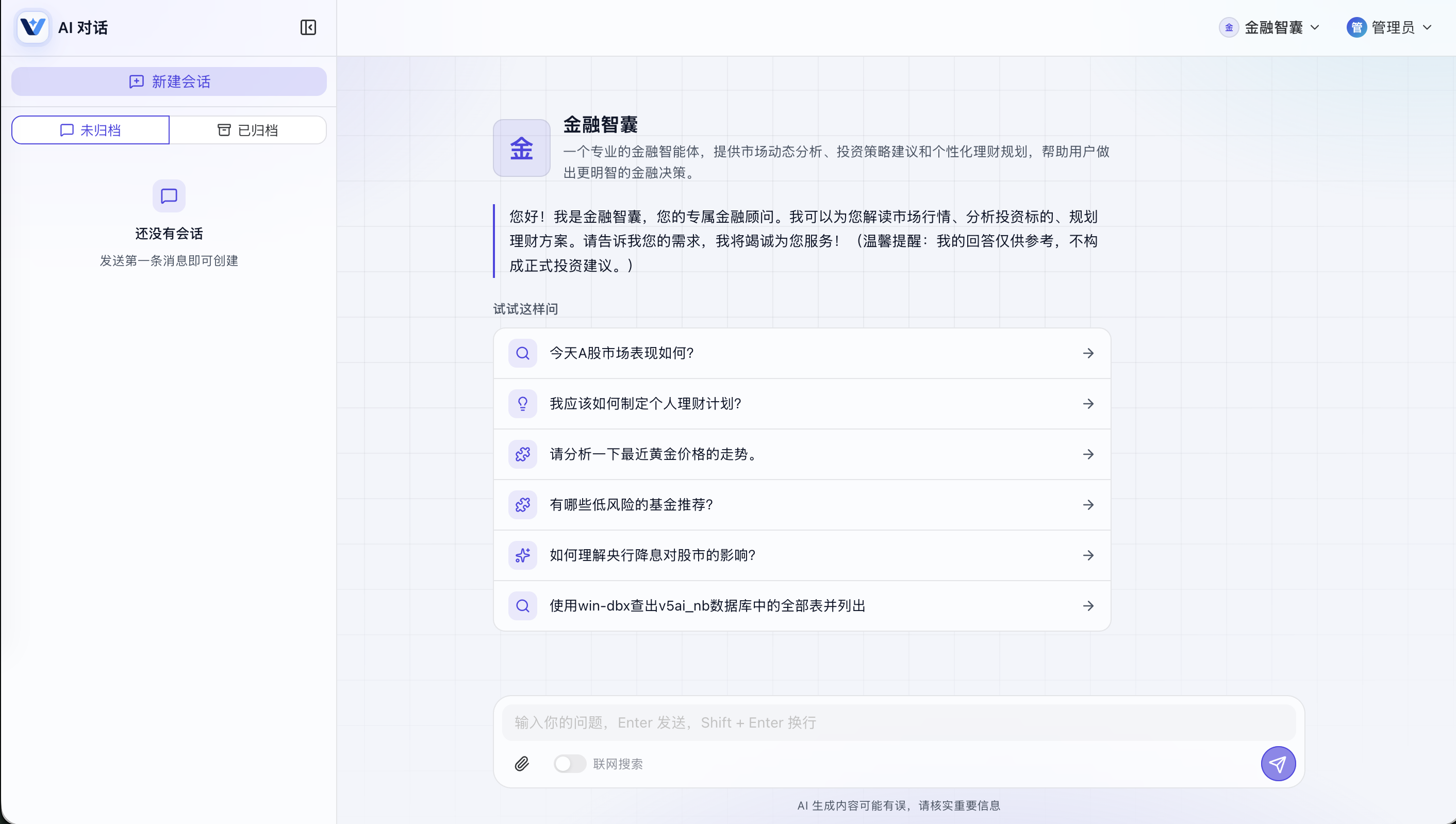Click the 试试这样问 label
Viewport: 1456px width, 824px height.
(x=525, y=309)
